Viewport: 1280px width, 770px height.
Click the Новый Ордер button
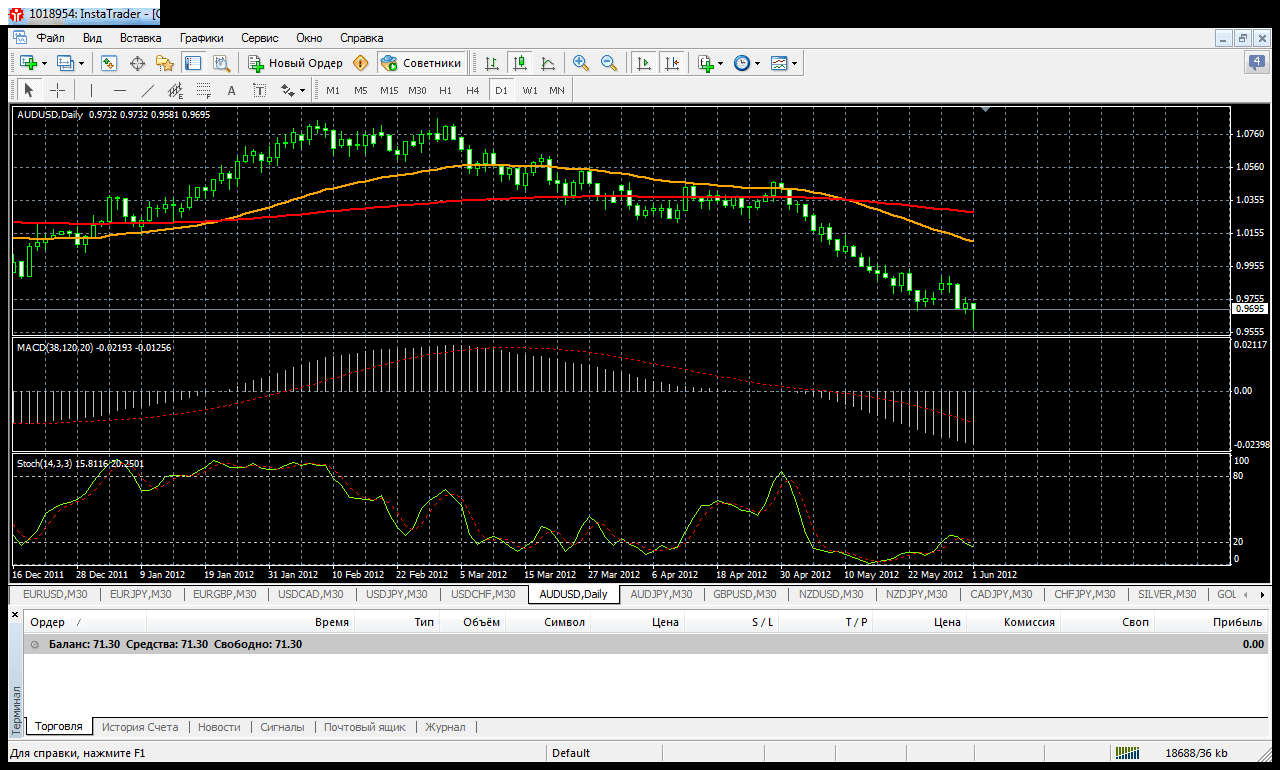point(296,63)
